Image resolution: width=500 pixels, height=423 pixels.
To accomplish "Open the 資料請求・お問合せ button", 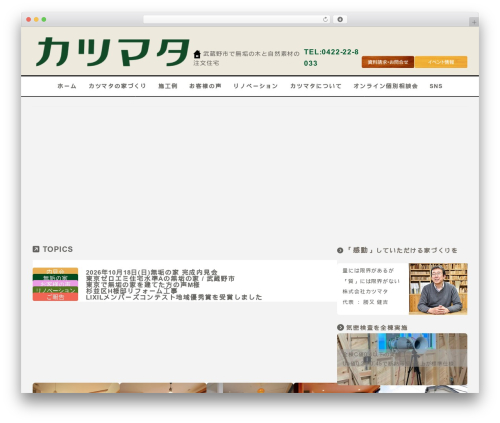I will pyautogui.click(x=388, y=62).
